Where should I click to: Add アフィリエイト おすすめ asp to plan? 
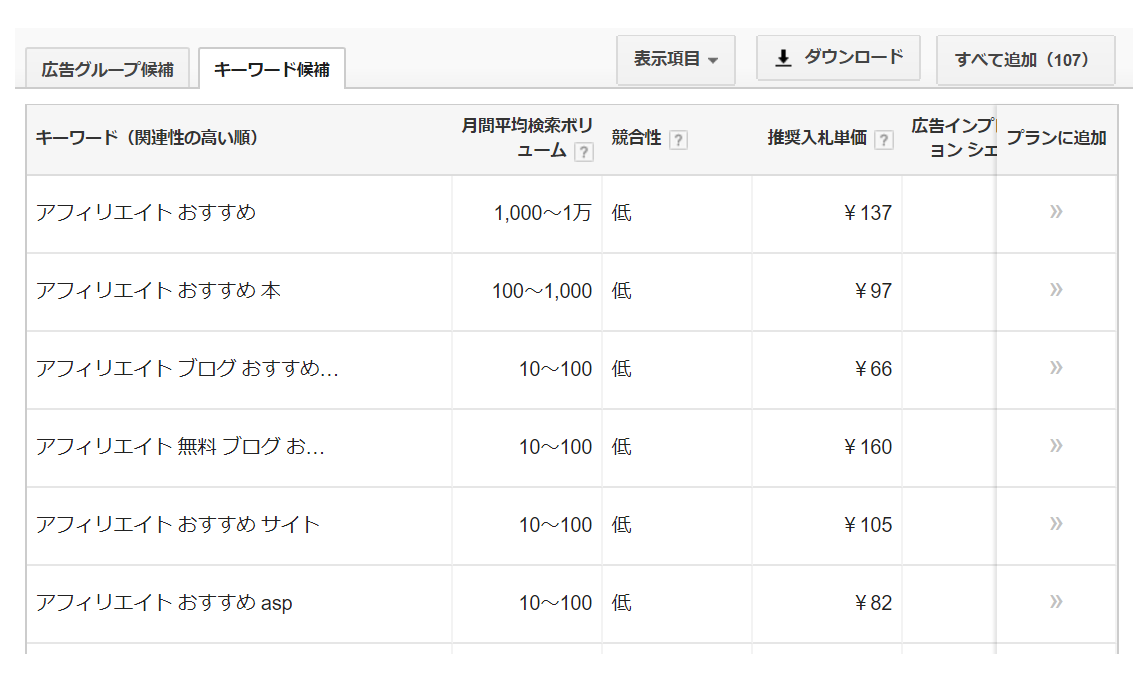tap(1056, 602)
